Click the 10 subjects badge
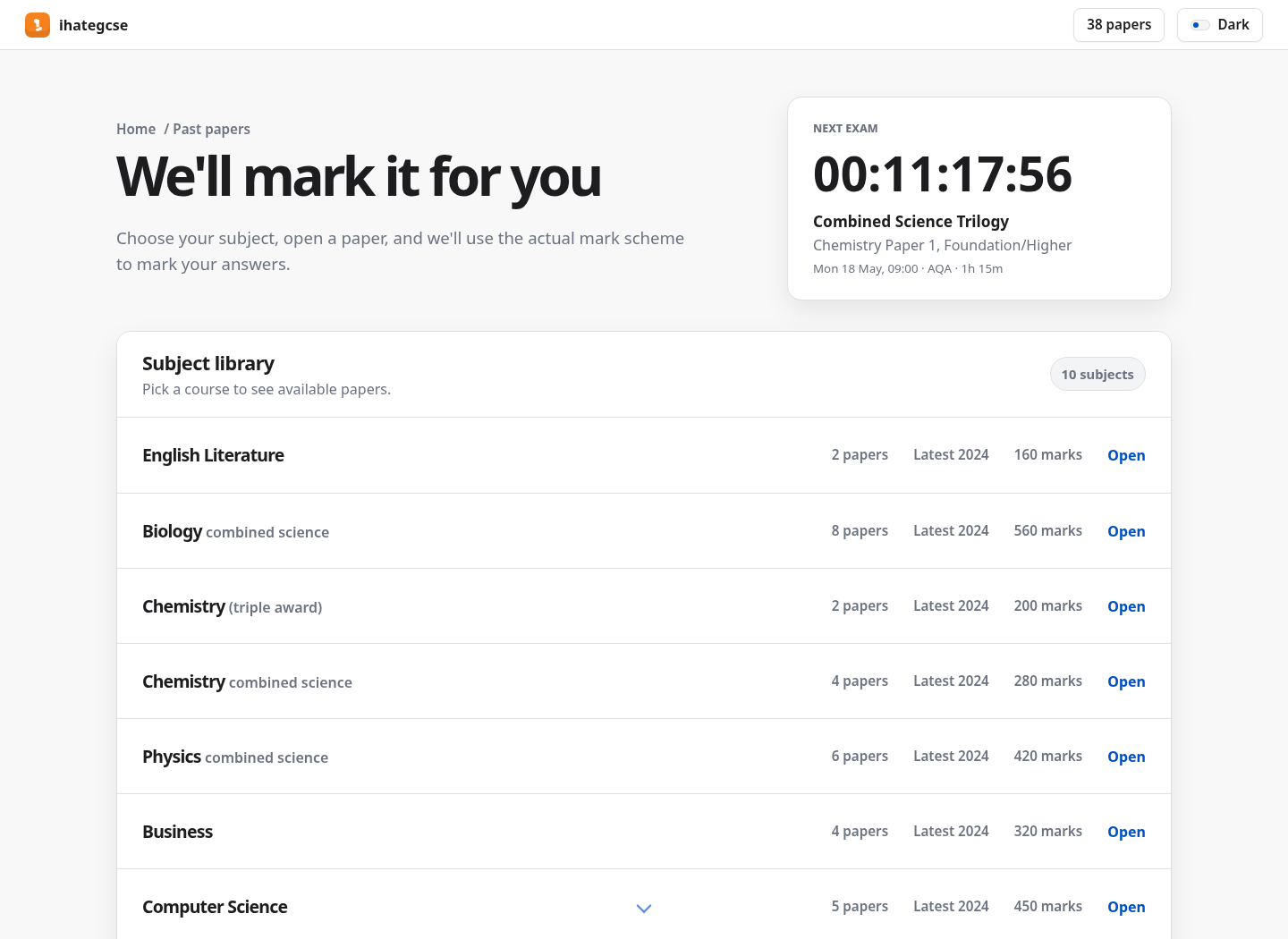 click(1097, 375)
